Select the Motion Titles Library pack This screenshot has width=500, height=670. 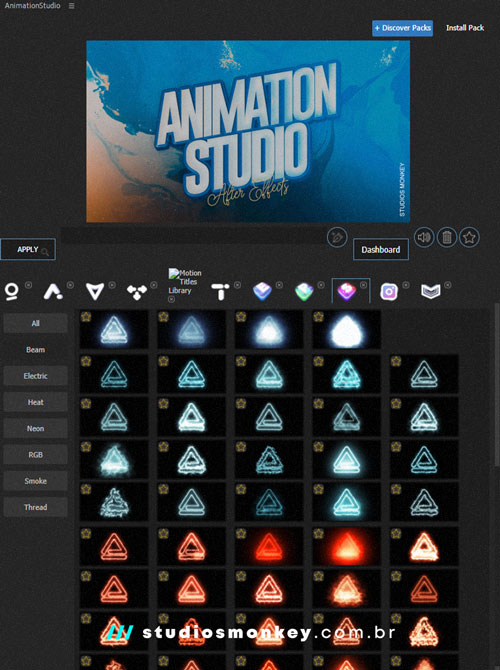185,282
